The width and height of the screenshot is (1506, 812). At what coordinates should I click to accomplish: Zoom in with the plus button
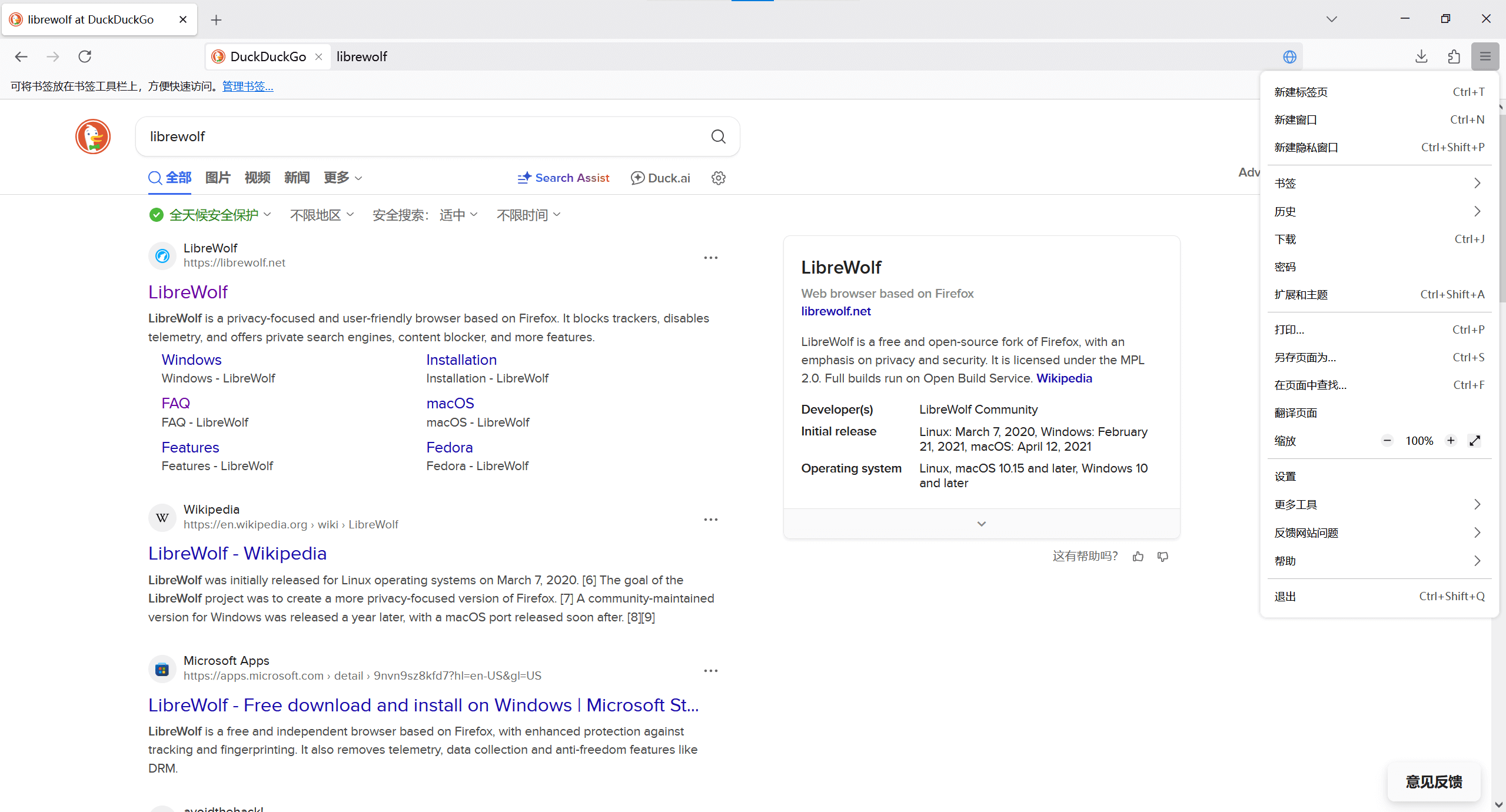point(1451,441)
